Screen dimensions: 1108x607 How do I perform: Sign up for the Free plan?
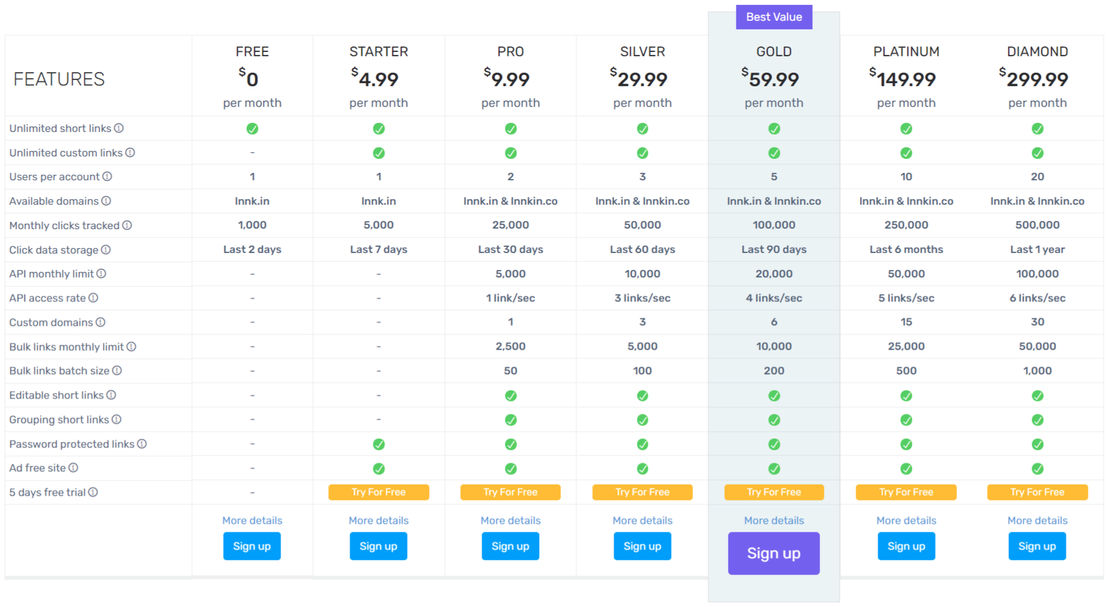coord(252,546)
